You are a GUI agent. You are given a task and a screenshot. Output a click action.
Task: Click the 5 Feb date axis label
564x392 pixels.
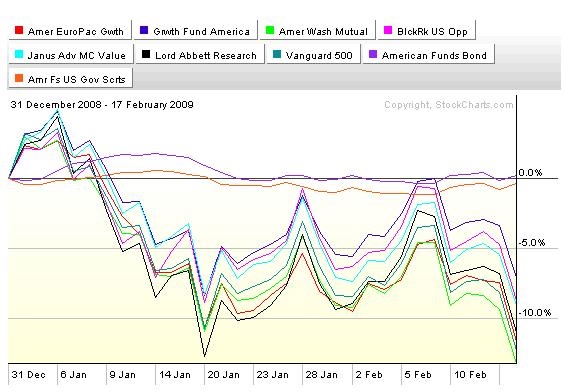point(418,375)
